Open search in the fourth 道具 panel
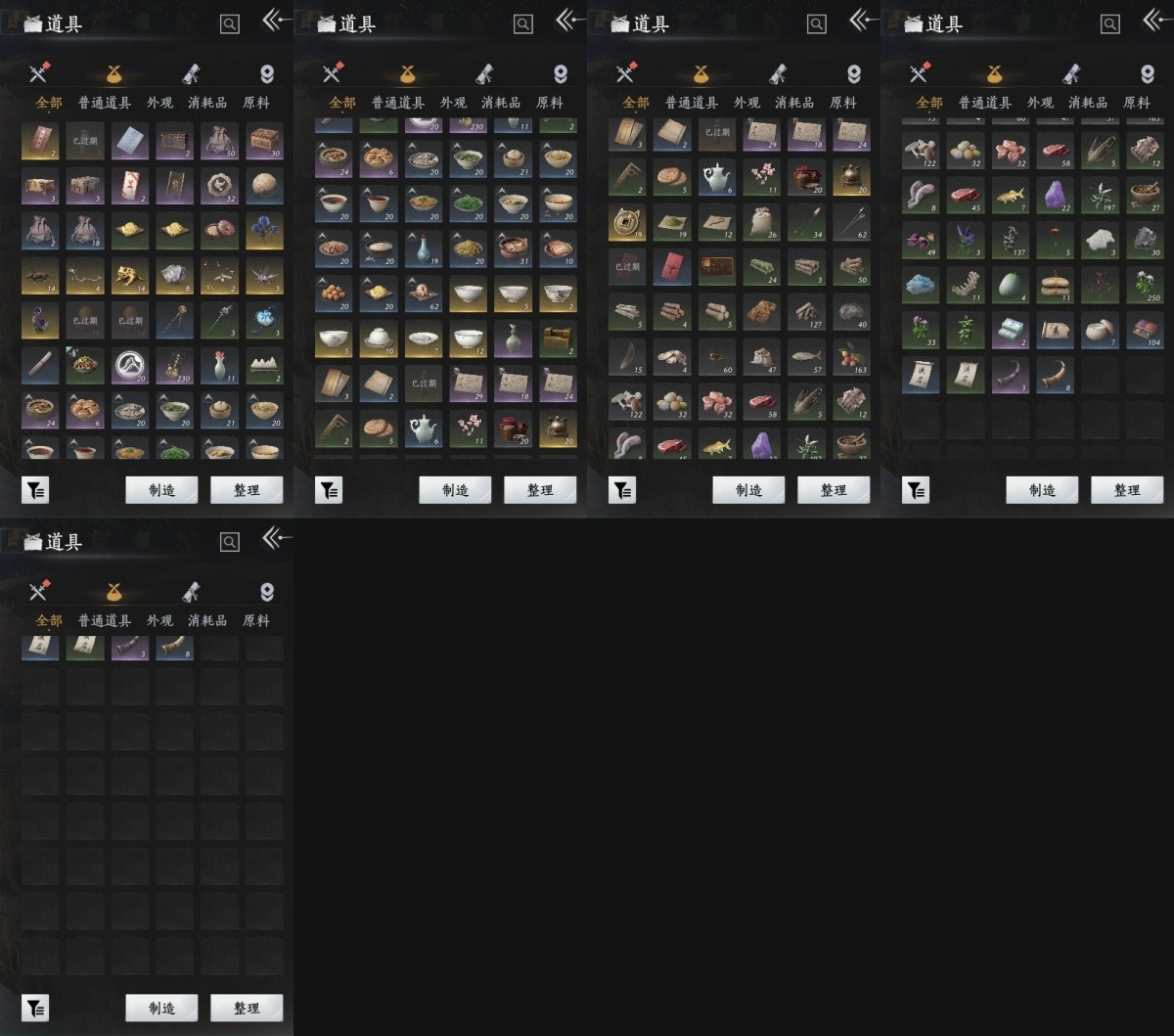Viewport: 1174px width, 1036px height. pyautogui.click(x=1110, y=24)
